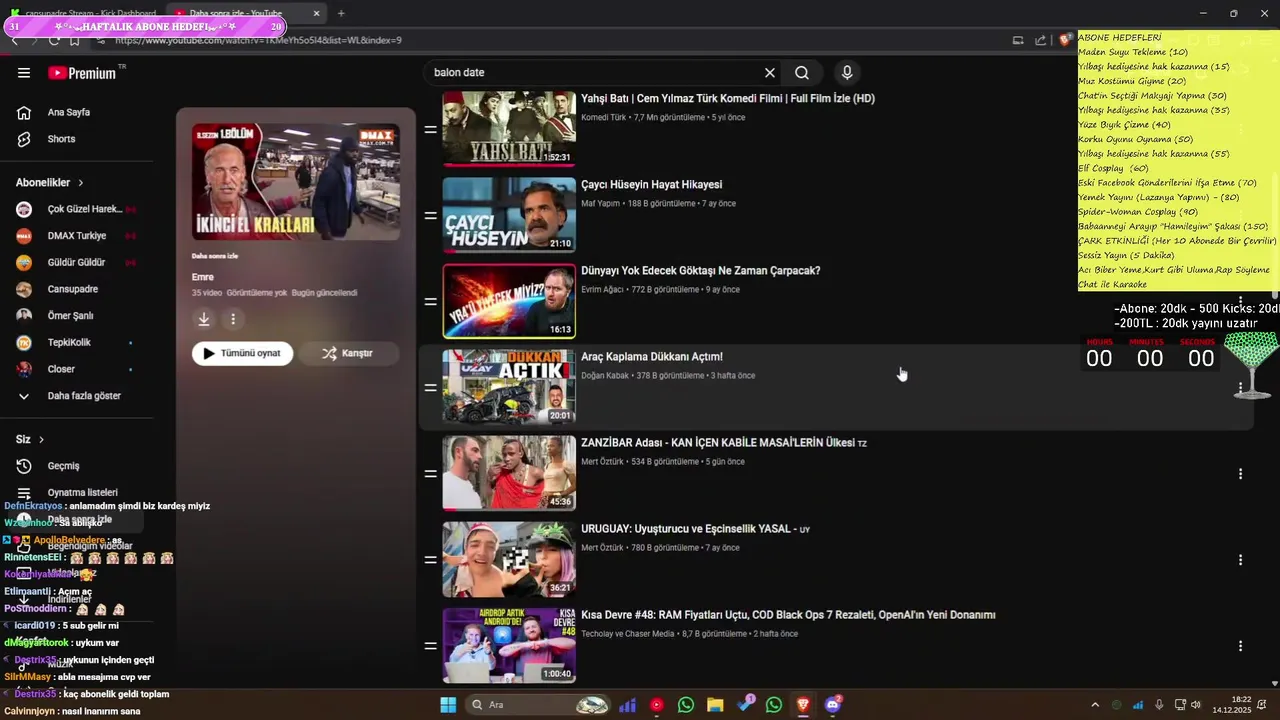
Task: Select the Daha sonra izle YouTube tab
Action: coord(248,14)
